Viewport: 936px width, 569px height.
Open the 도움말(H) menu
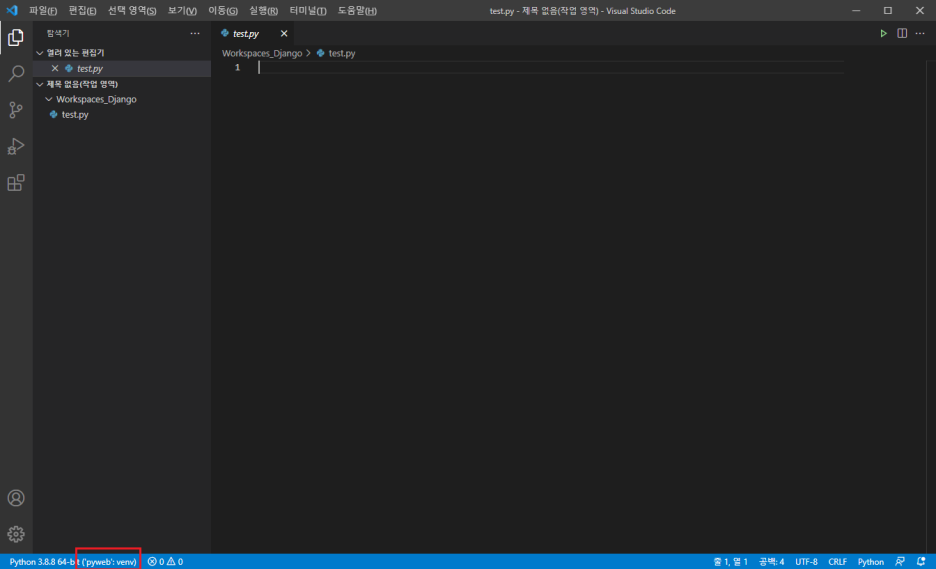357,11
